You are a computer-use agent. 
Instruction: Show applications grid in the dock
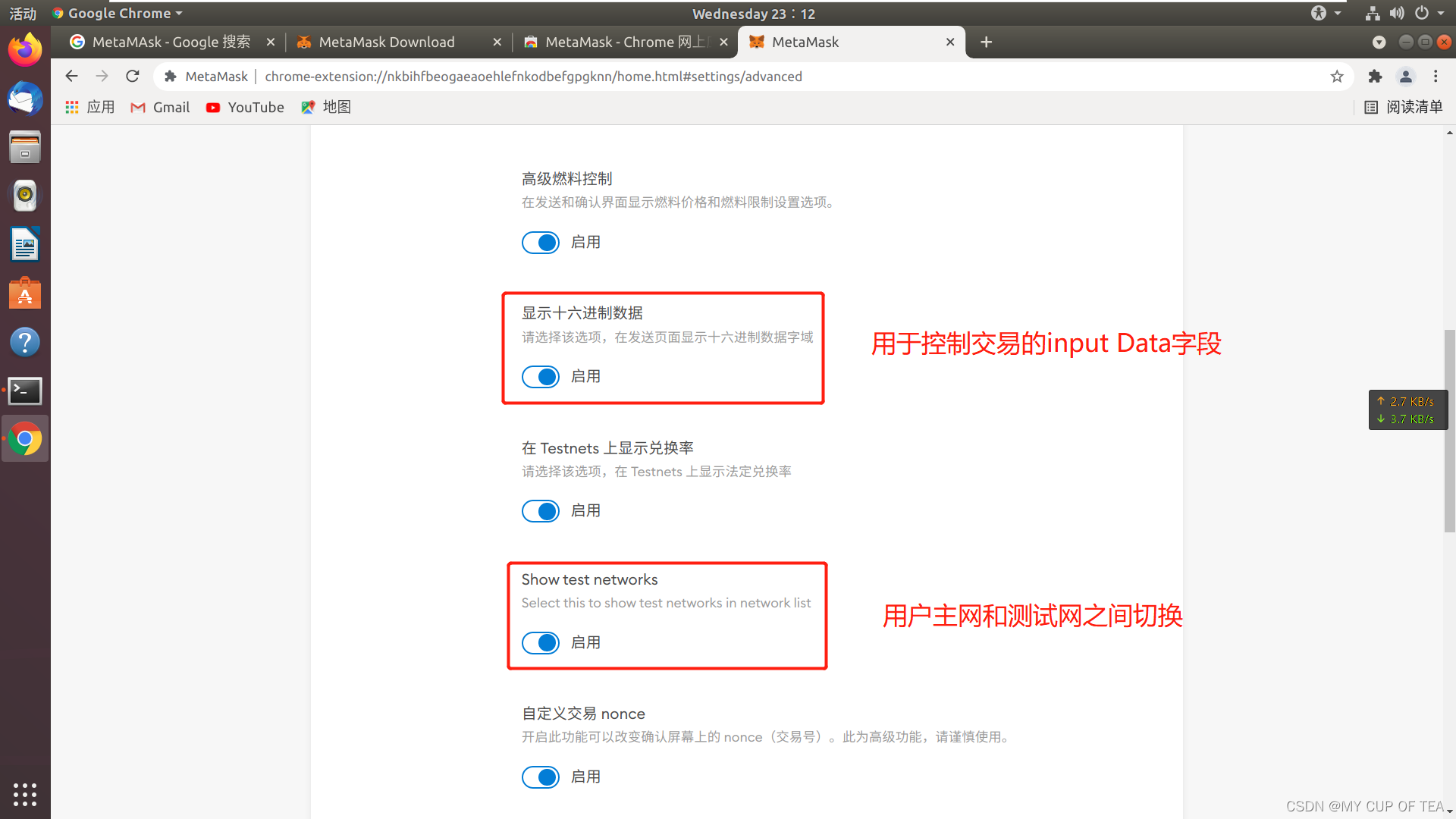click(x=25, y=794)
